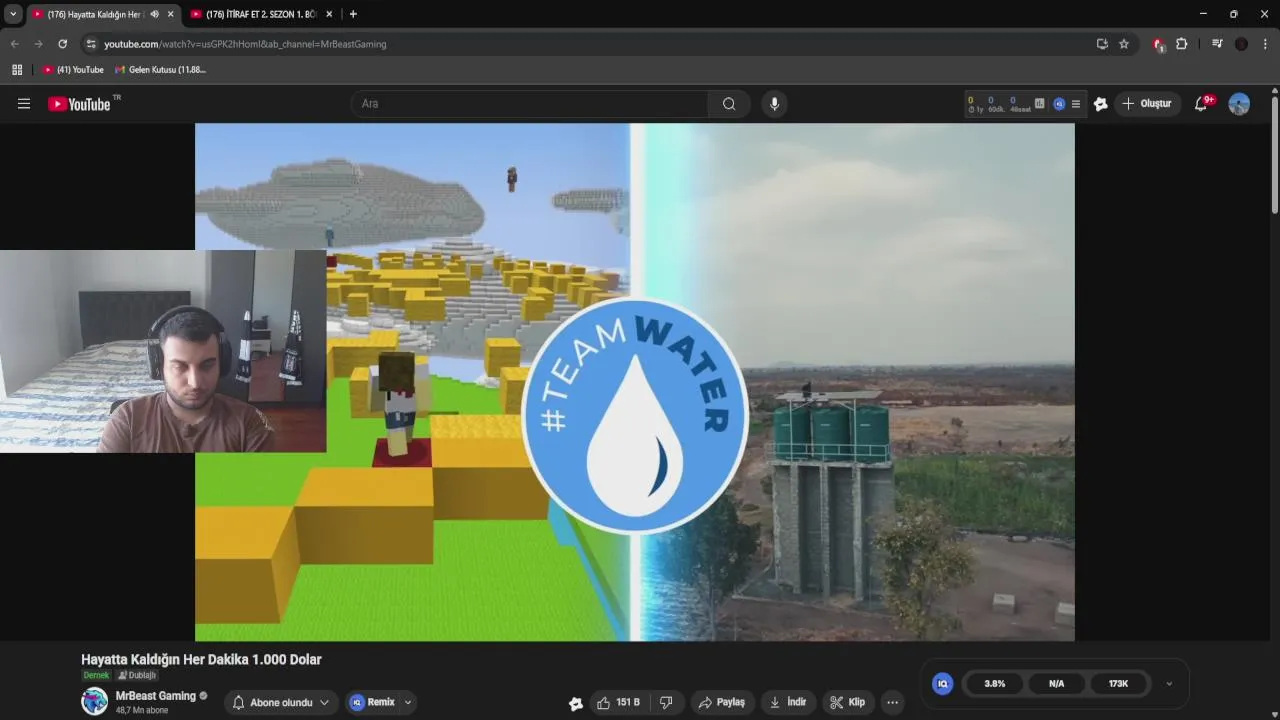Go forward in browser history
Viewport: 1280px width, 720px height.
click(x=38, y=44)
